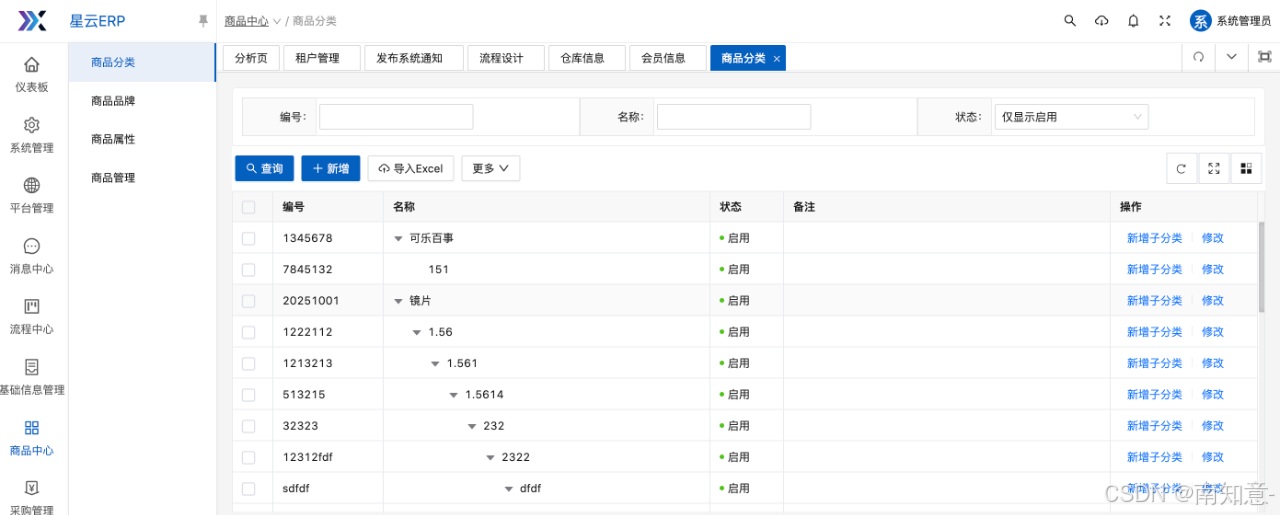Viewport: 1280px width, 515px height.
Task: Open the search magnifier in the header
Action: coord(1070,20)
